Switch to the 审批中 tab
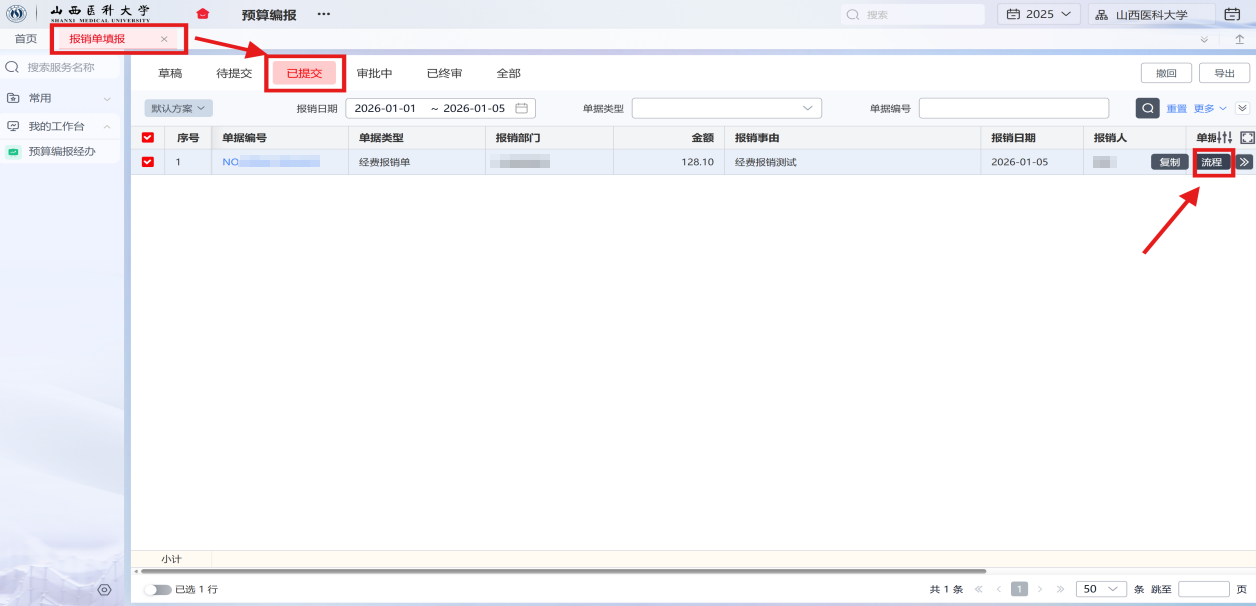 [x=374, y=73]
